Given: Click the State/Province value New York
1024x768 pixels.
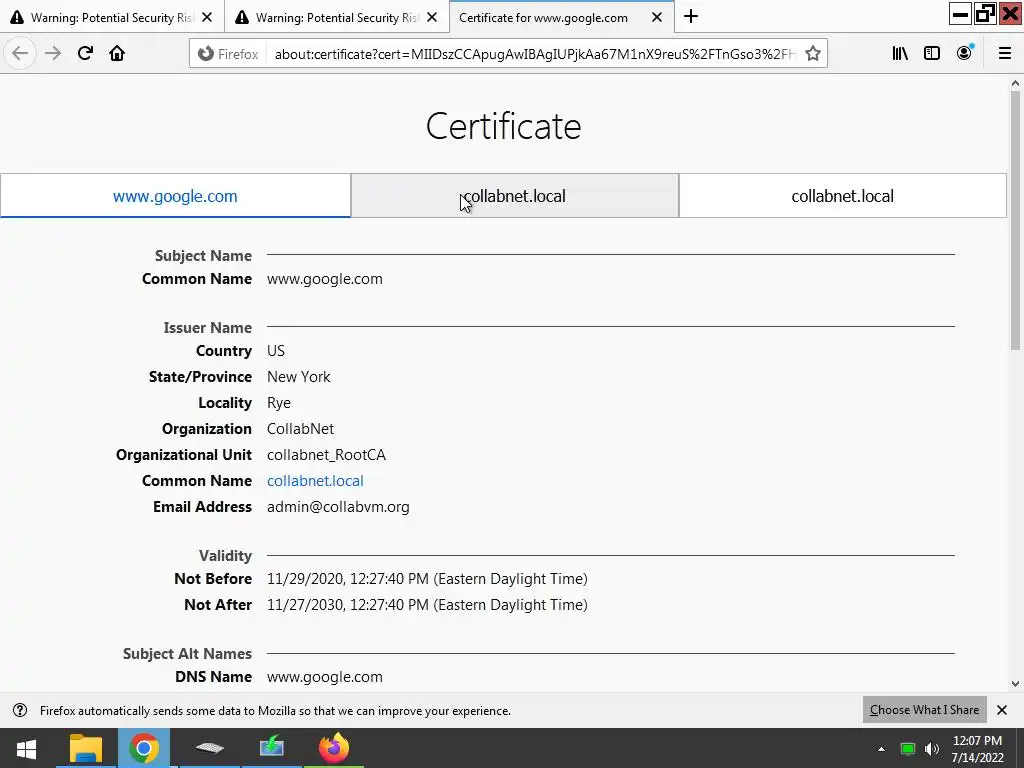Looking at the screenshot, I should tap(298, 377).
